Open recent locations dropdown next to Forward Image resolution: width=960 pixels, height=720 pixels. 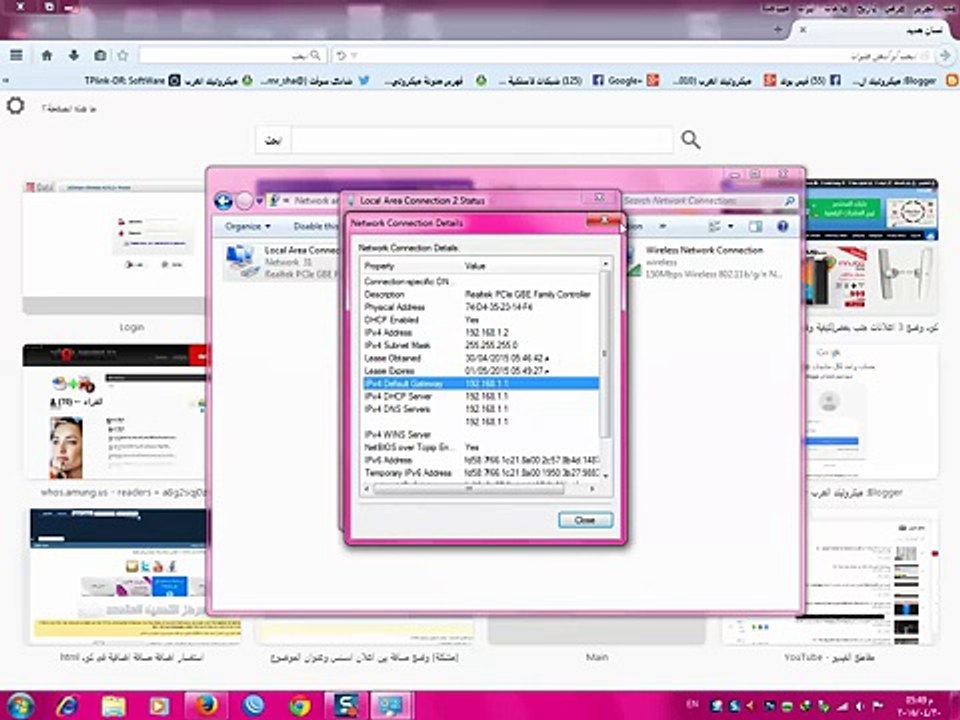(259, 201)
